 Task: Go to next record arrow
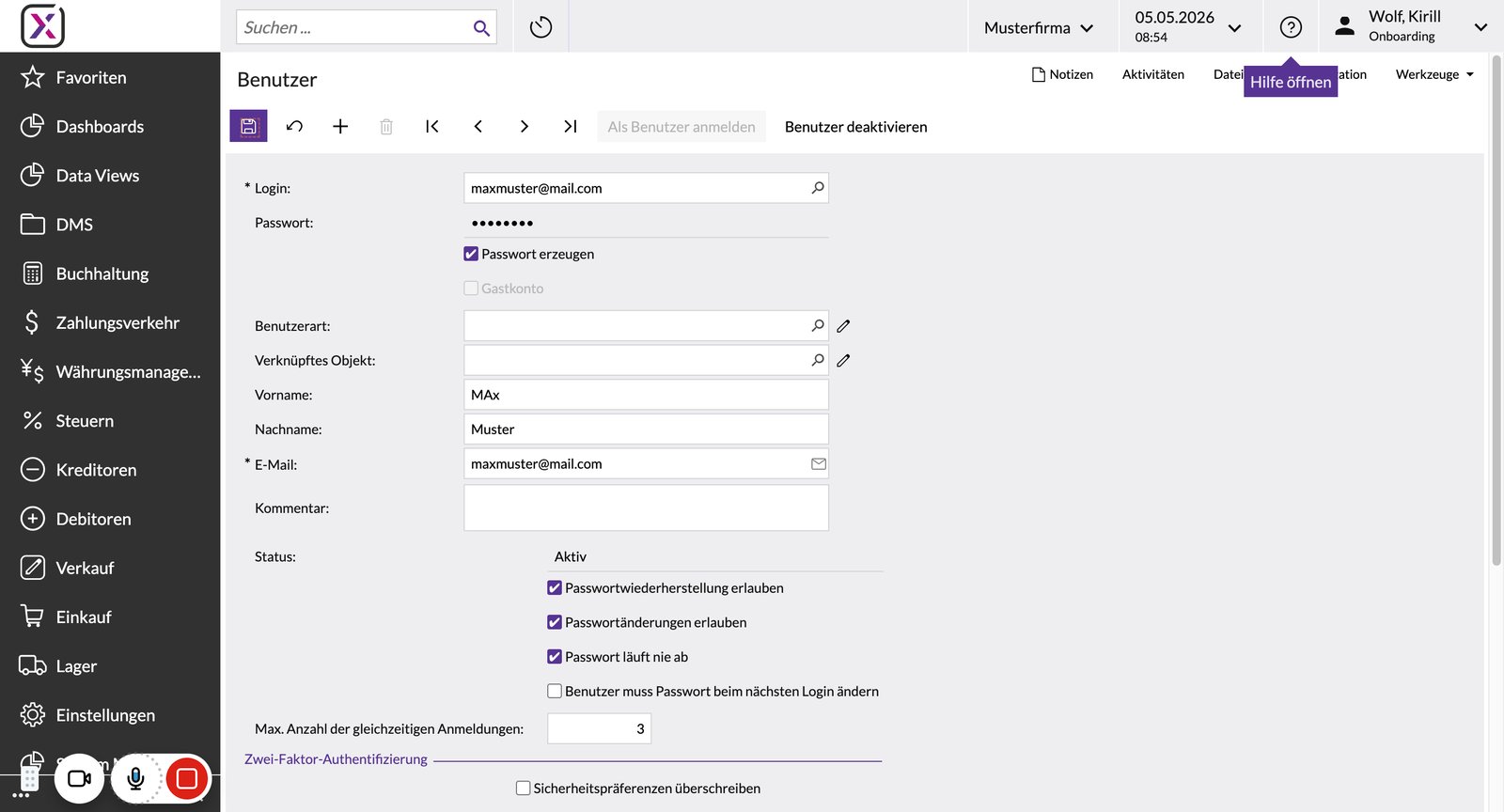(x=525, y=126)
